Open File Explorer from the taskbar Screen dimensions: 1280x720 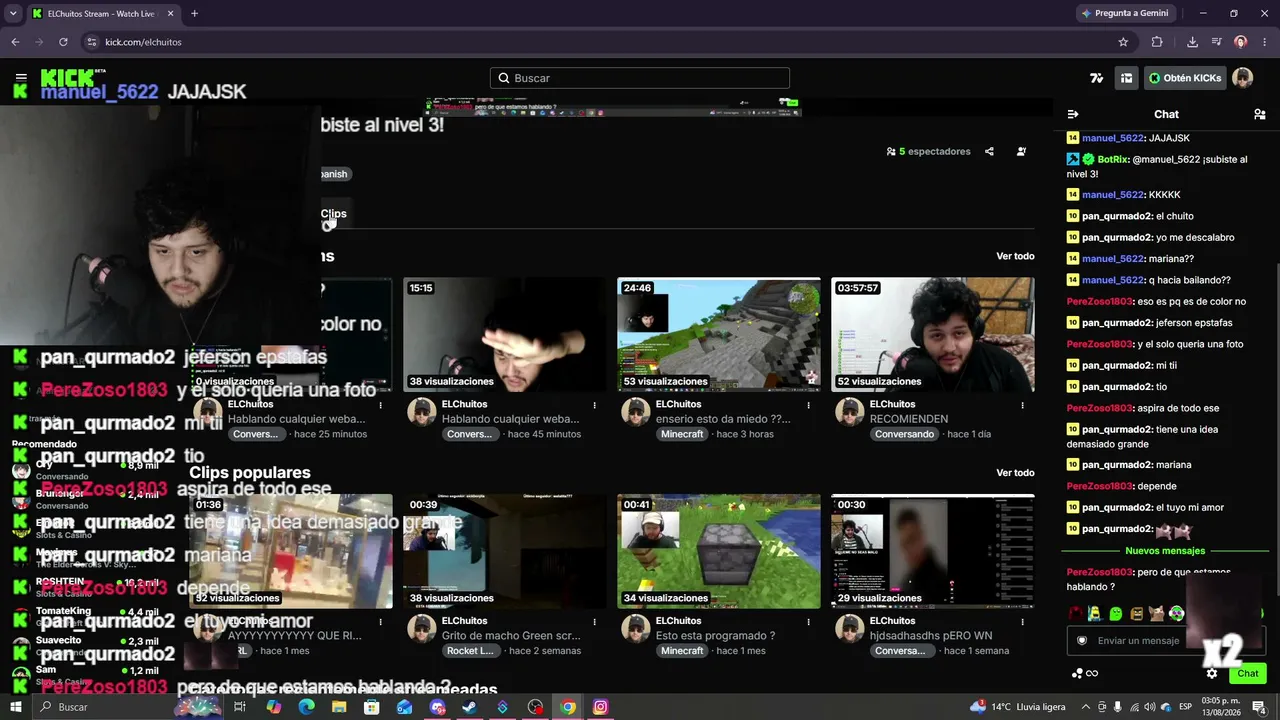pos(339,707)
